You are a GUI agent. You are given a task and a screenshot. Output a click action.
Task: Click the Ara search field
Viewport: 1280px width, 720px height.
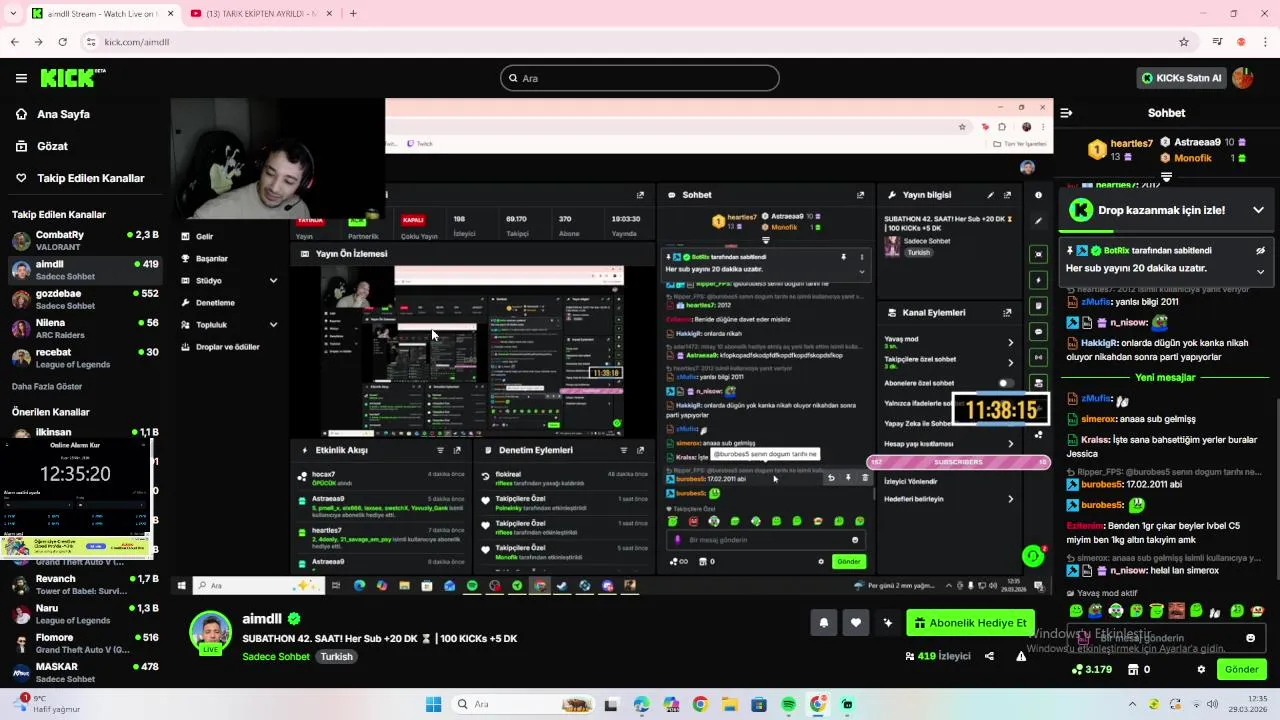pyautogui.click(x=640, y=78)
